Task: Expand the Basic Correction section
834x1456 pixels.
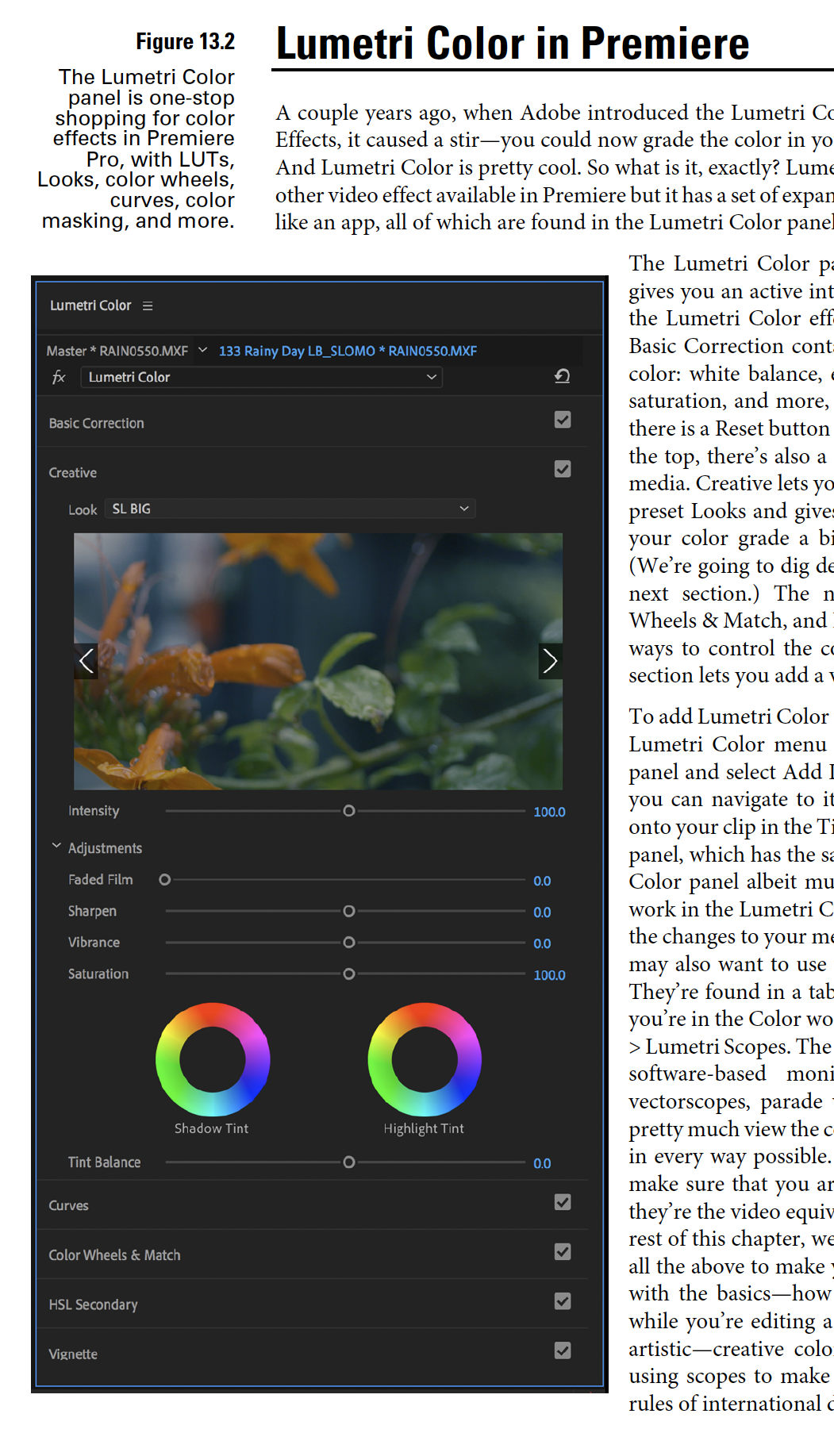Action: [x=97, y=424]
